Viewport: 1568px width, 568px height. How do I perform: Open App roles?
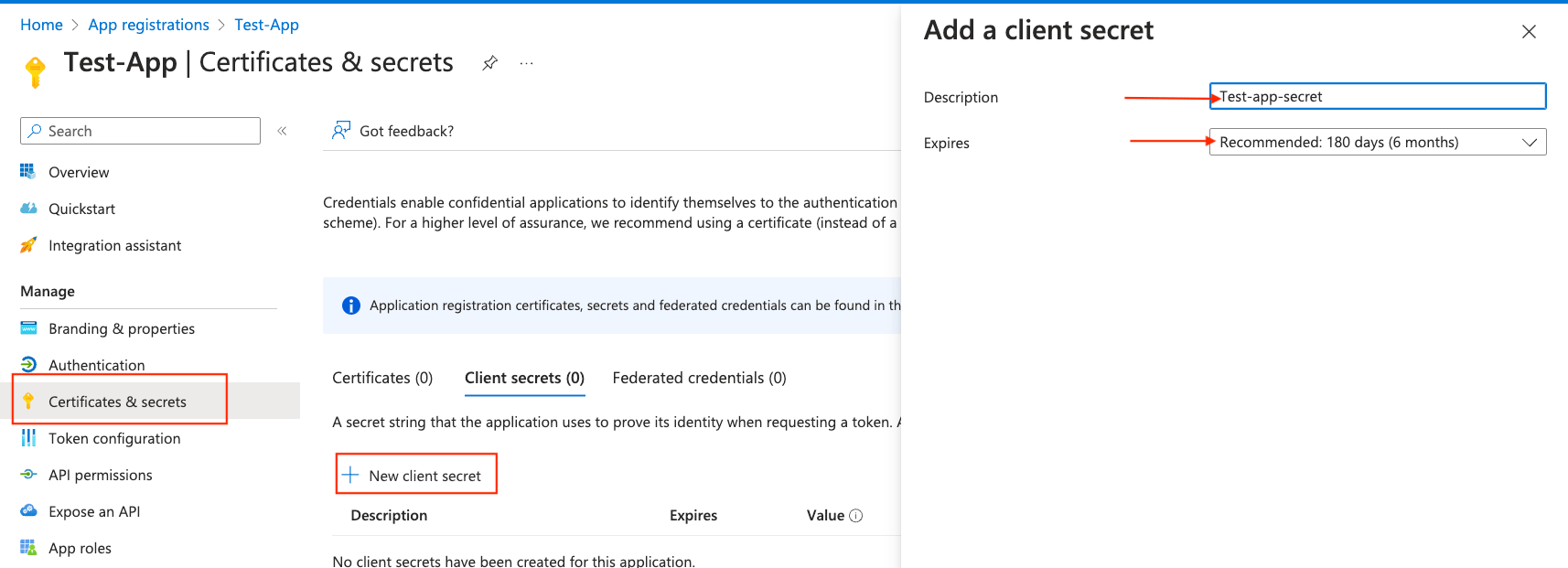pyautogui.click(x=80, y=548)
